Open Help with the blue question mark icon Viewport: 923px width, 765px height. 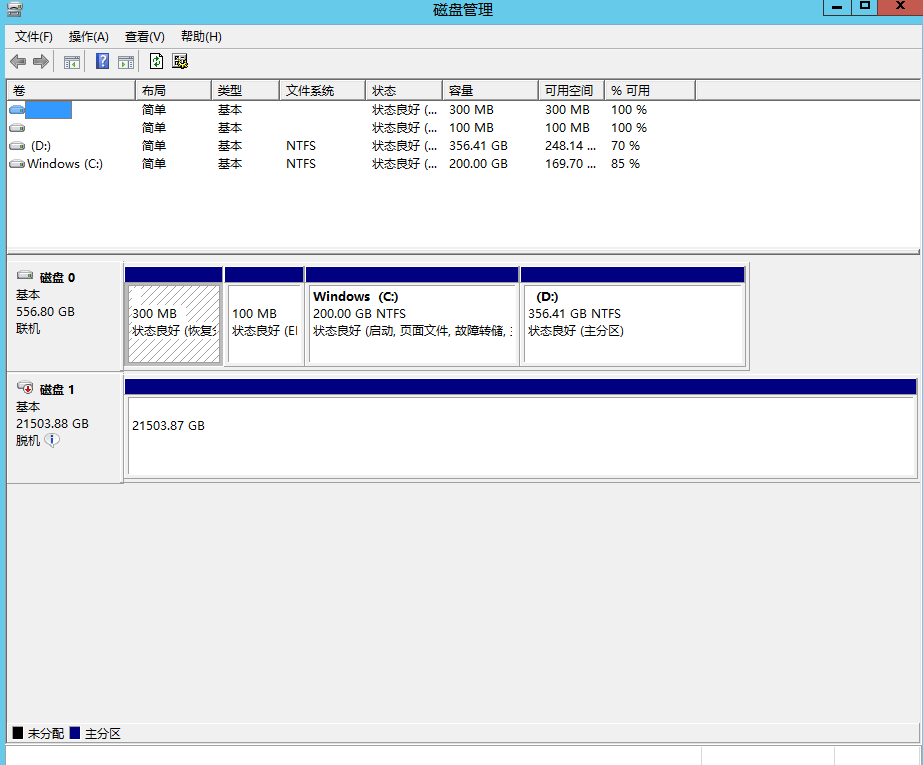tap(102, 62)
